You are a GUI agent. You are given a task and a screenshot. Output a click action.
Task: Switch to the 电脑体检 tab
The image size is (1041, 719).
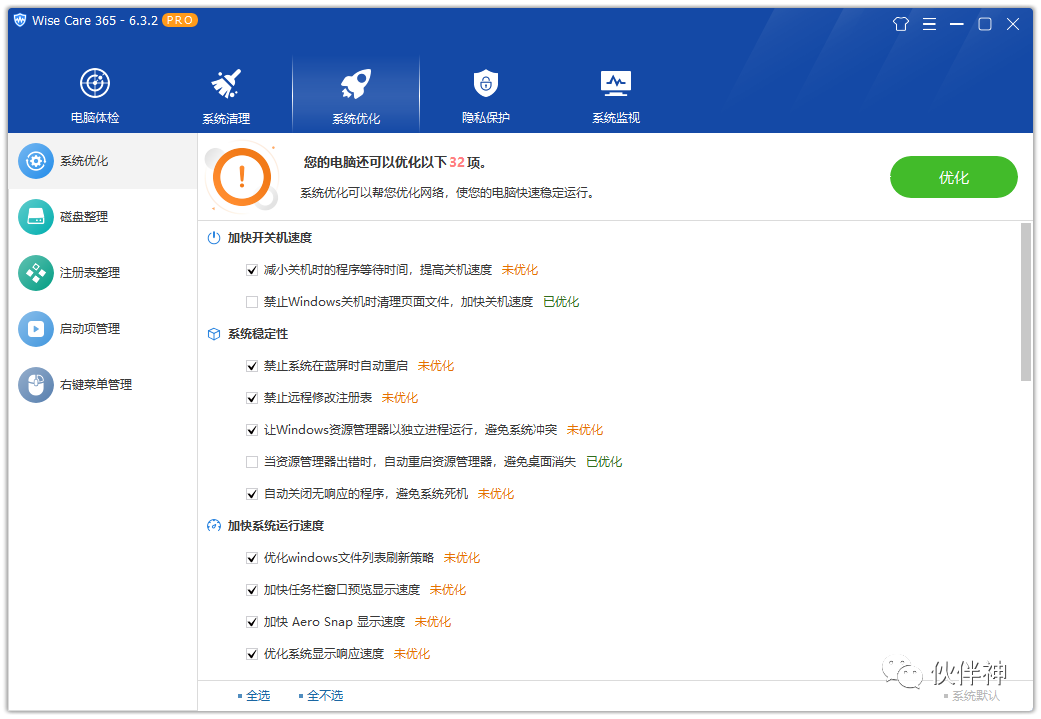tap(95, 93)
